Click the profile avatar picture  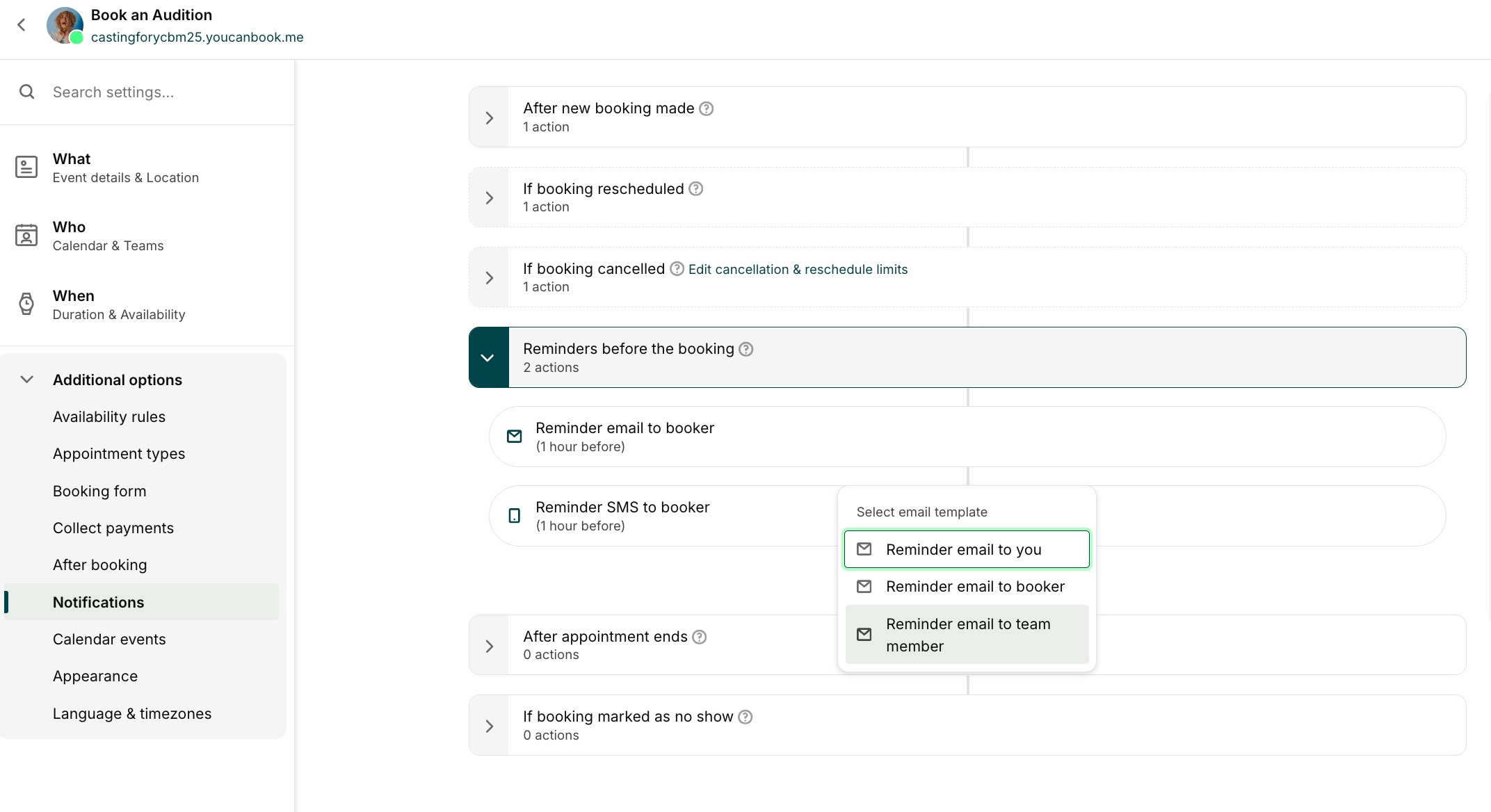[x=65, y=26]
